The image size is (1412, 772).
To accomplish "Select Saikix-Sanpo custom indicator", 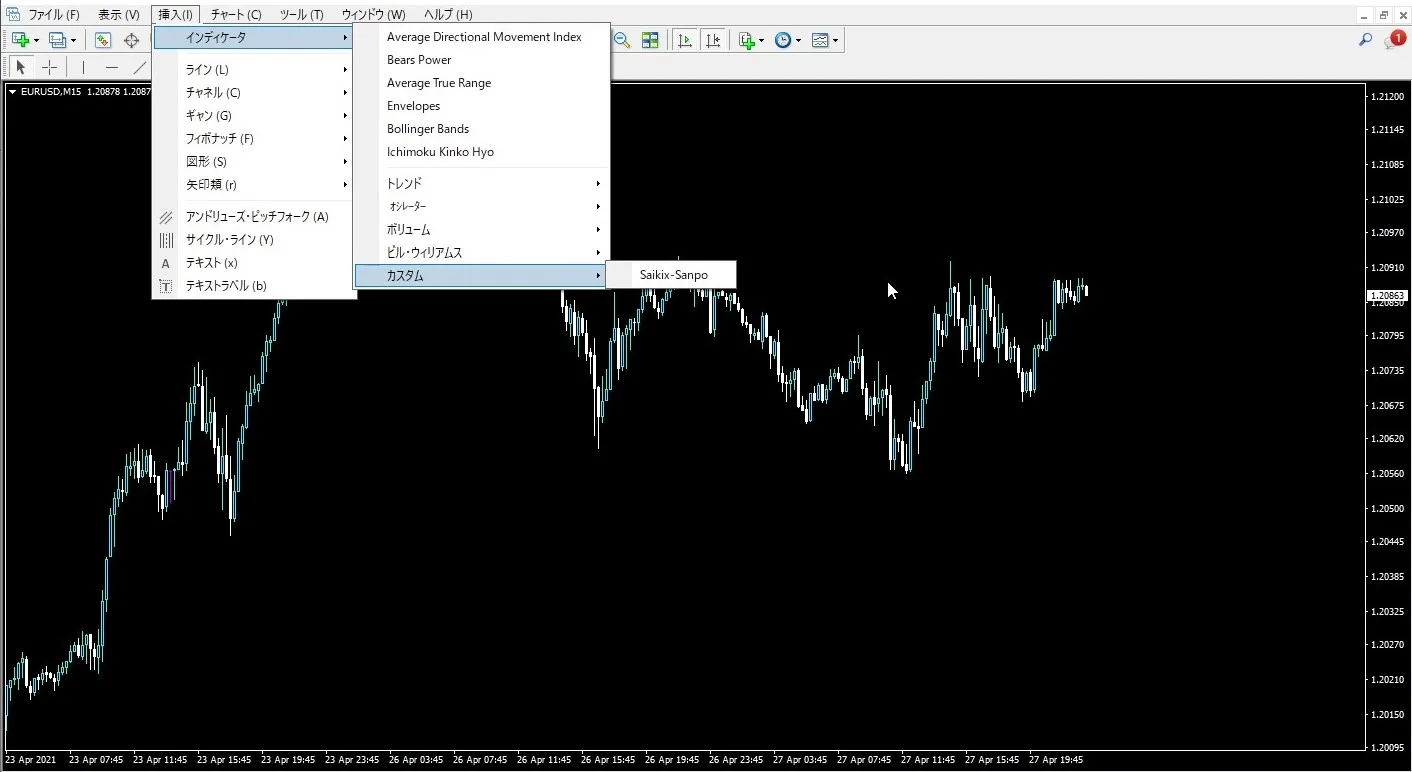I will coord(673,275).
